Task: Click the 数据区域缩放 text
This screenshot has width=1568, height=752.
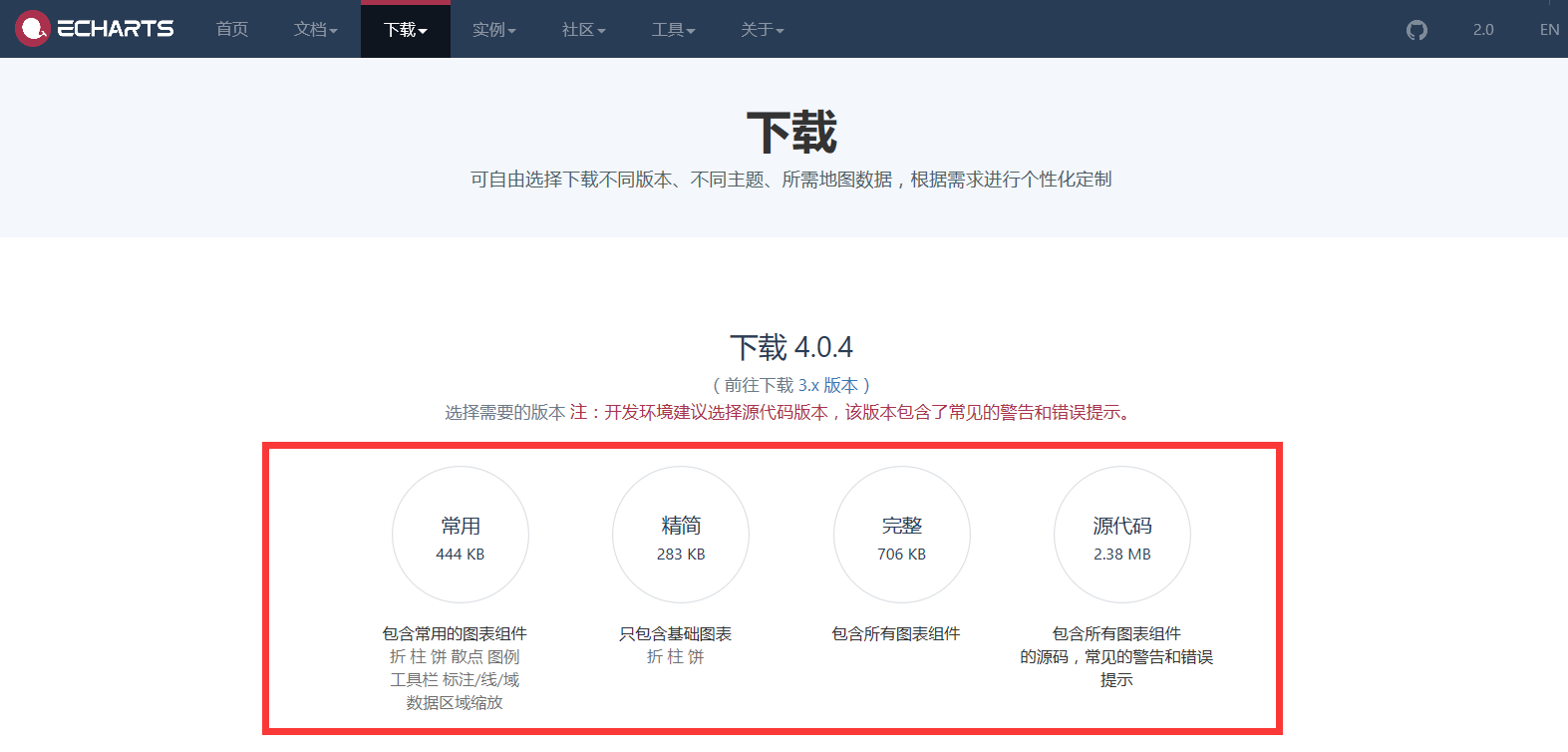Action: (455, 702)
